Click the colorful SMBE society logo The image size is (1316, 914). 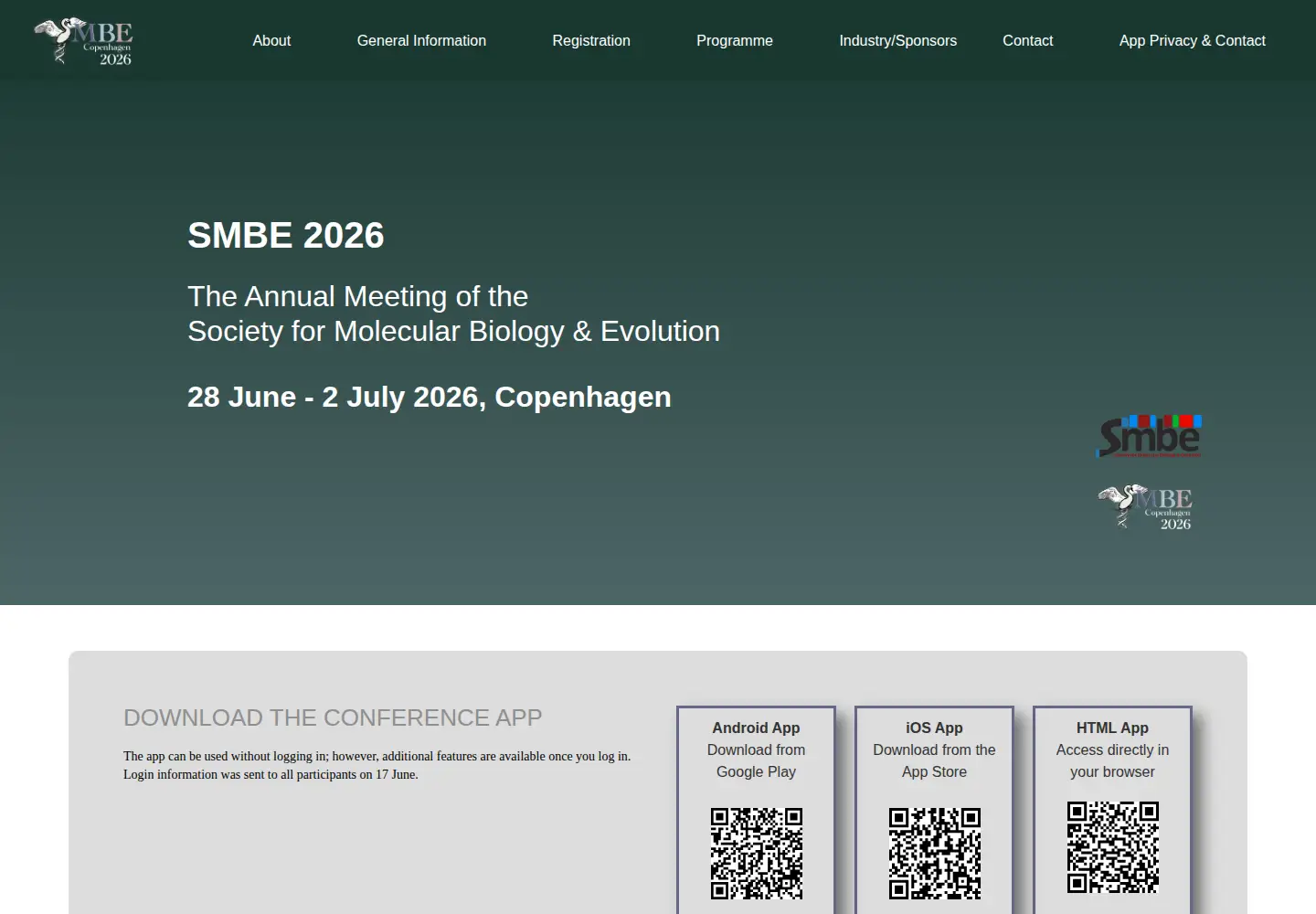tap(1149, 436)
